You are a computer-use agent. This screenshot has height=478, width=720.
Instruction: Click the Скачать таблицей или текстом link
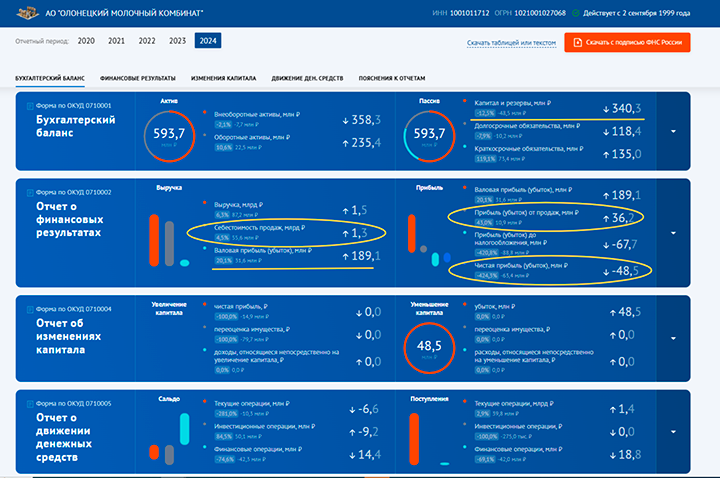click(510, 43)
